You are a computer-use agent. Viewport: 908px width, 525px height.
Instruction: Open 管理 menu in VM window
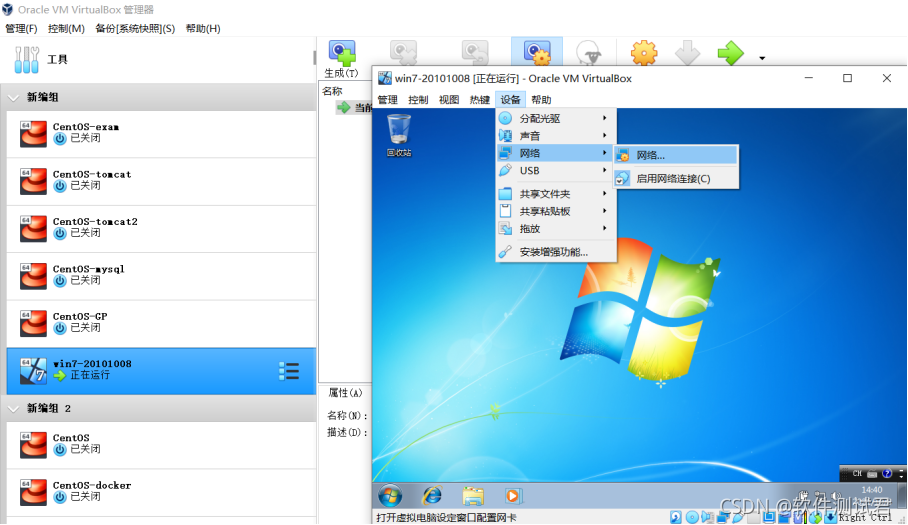pos(387,100)
